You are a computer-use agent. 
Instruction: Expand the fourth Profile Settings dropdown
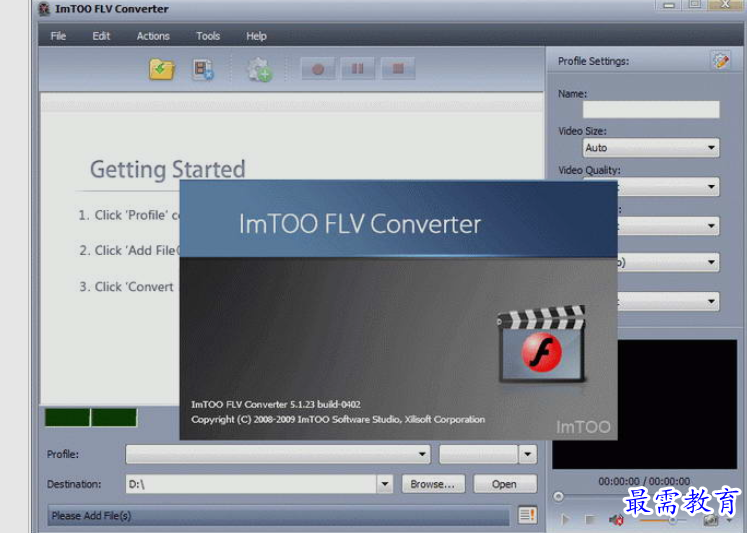point(711,262)
